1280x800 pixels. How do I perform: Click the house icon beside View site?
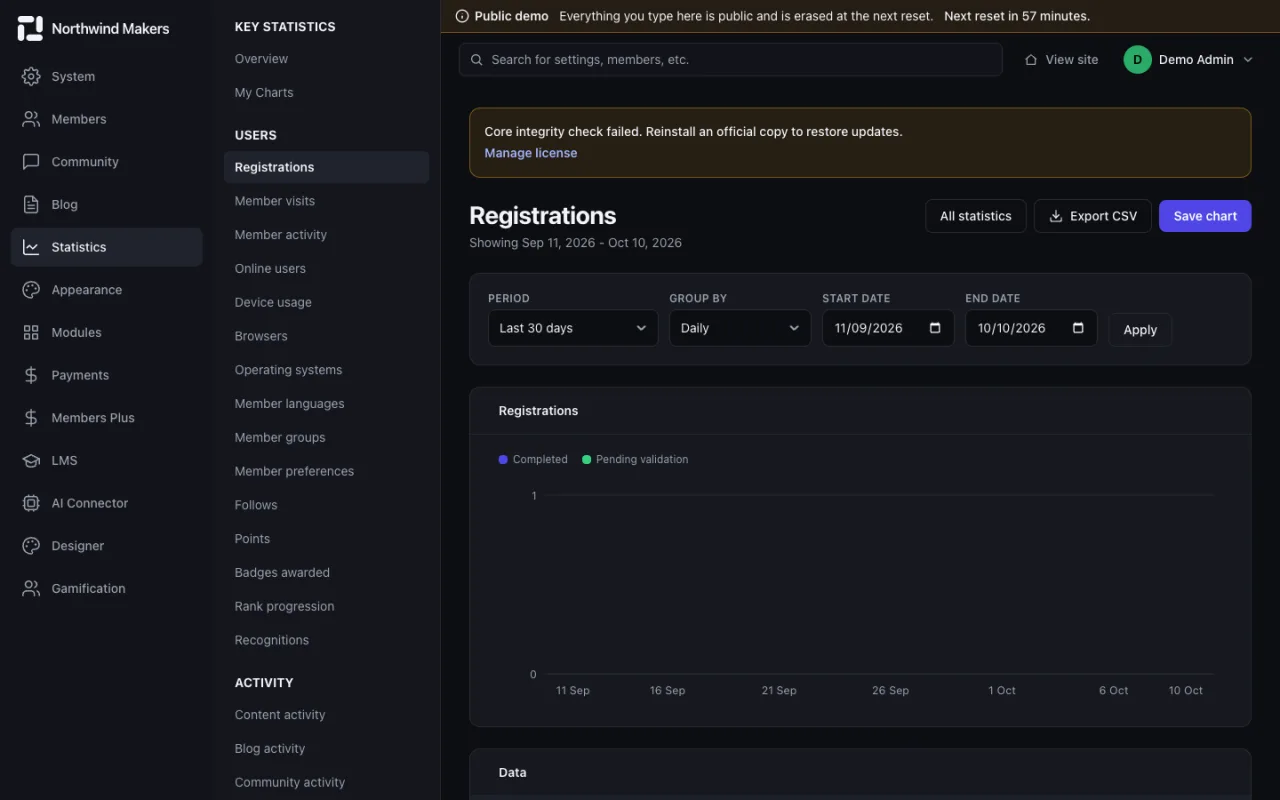(1031, 60)
